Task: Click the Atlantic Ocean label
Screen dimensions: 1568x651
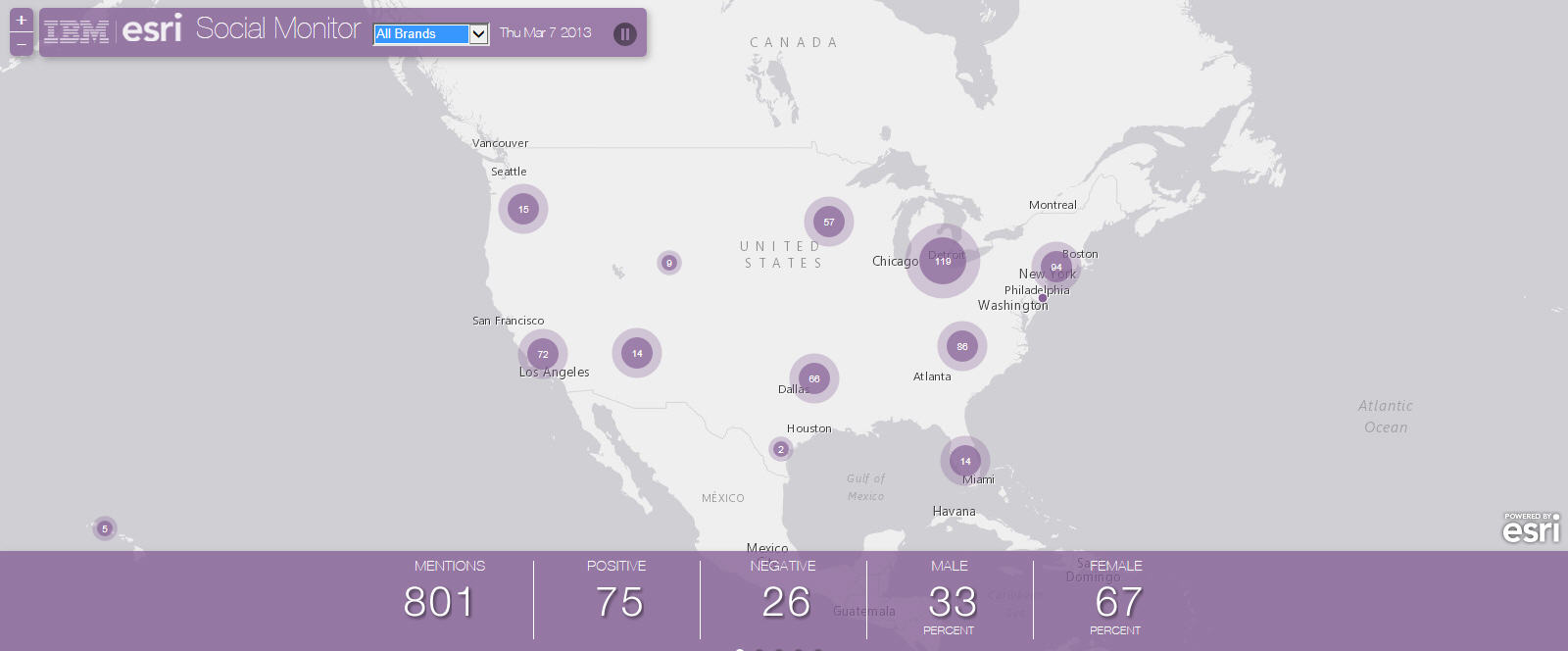Action: (1386, 417)
